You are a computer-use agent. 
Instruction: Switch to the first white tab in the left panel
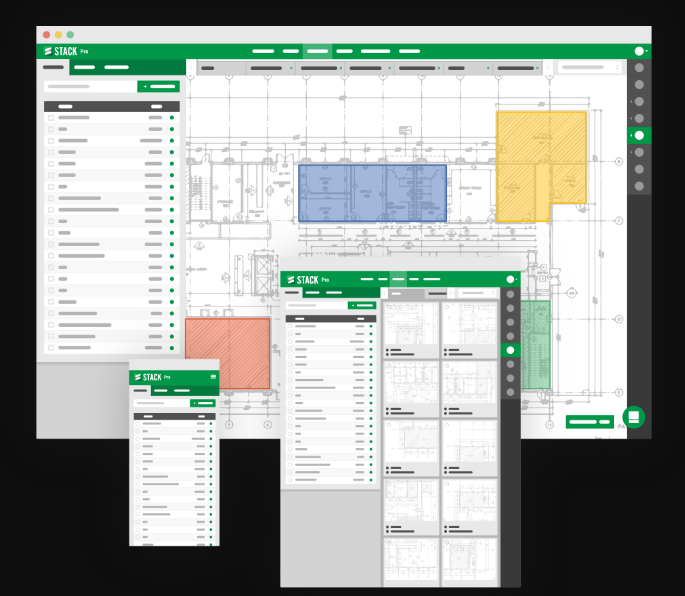[53, 67]
